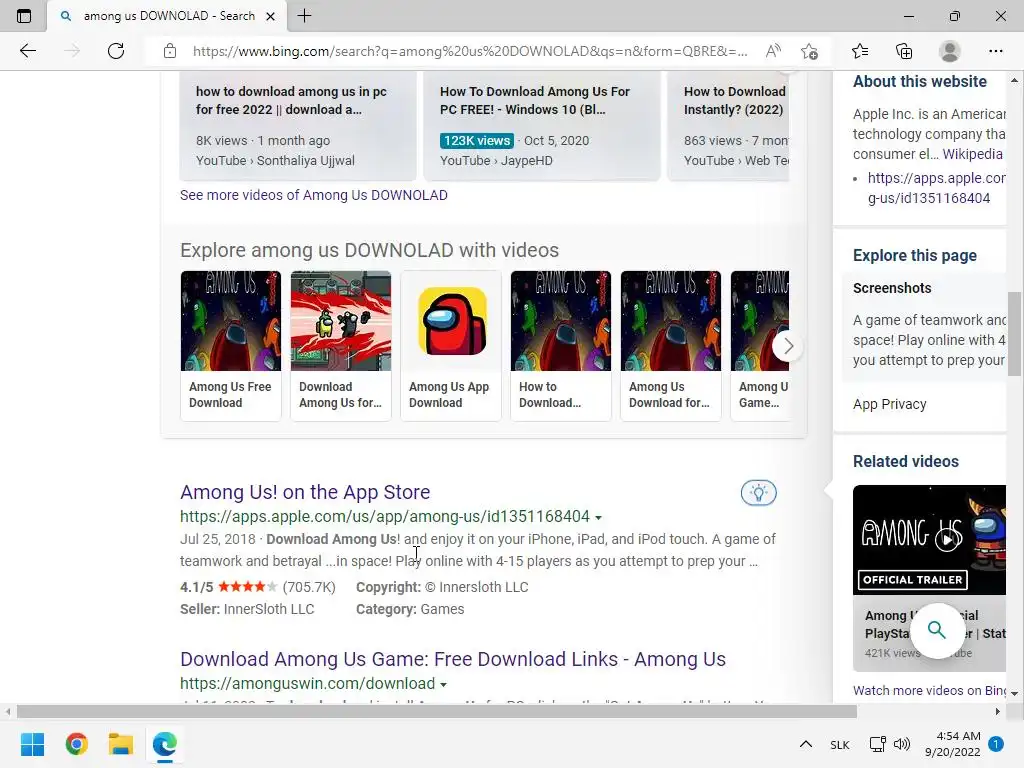Screen dimensions: 1024x768
Task: Expand amonguswin.com result URL dropdown
Action: (x=443, y=684)
